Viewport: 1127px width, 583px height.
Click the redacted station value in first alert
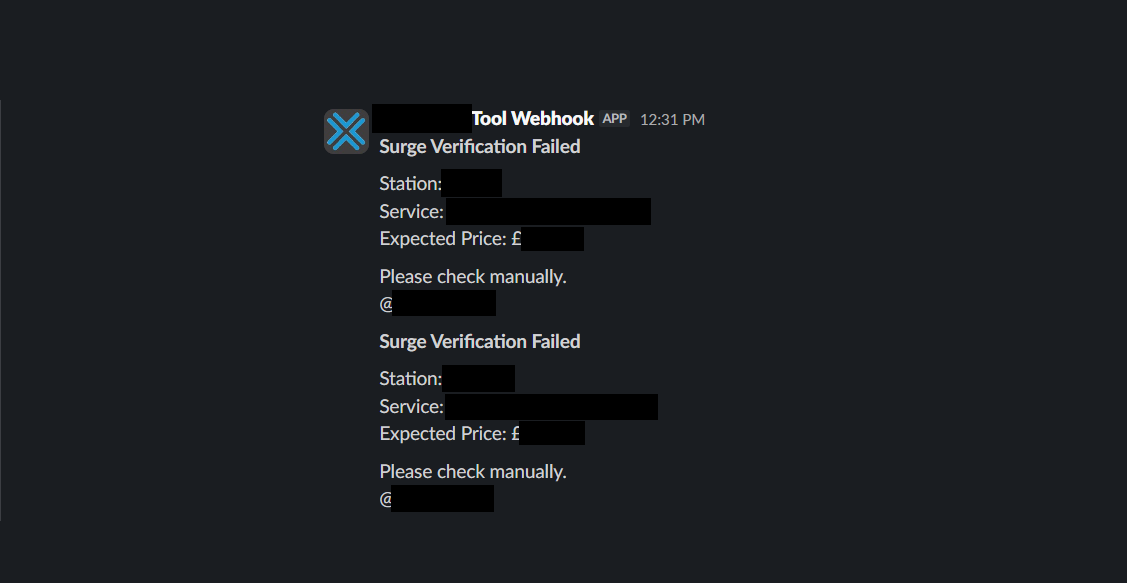(x=472, y=184)
